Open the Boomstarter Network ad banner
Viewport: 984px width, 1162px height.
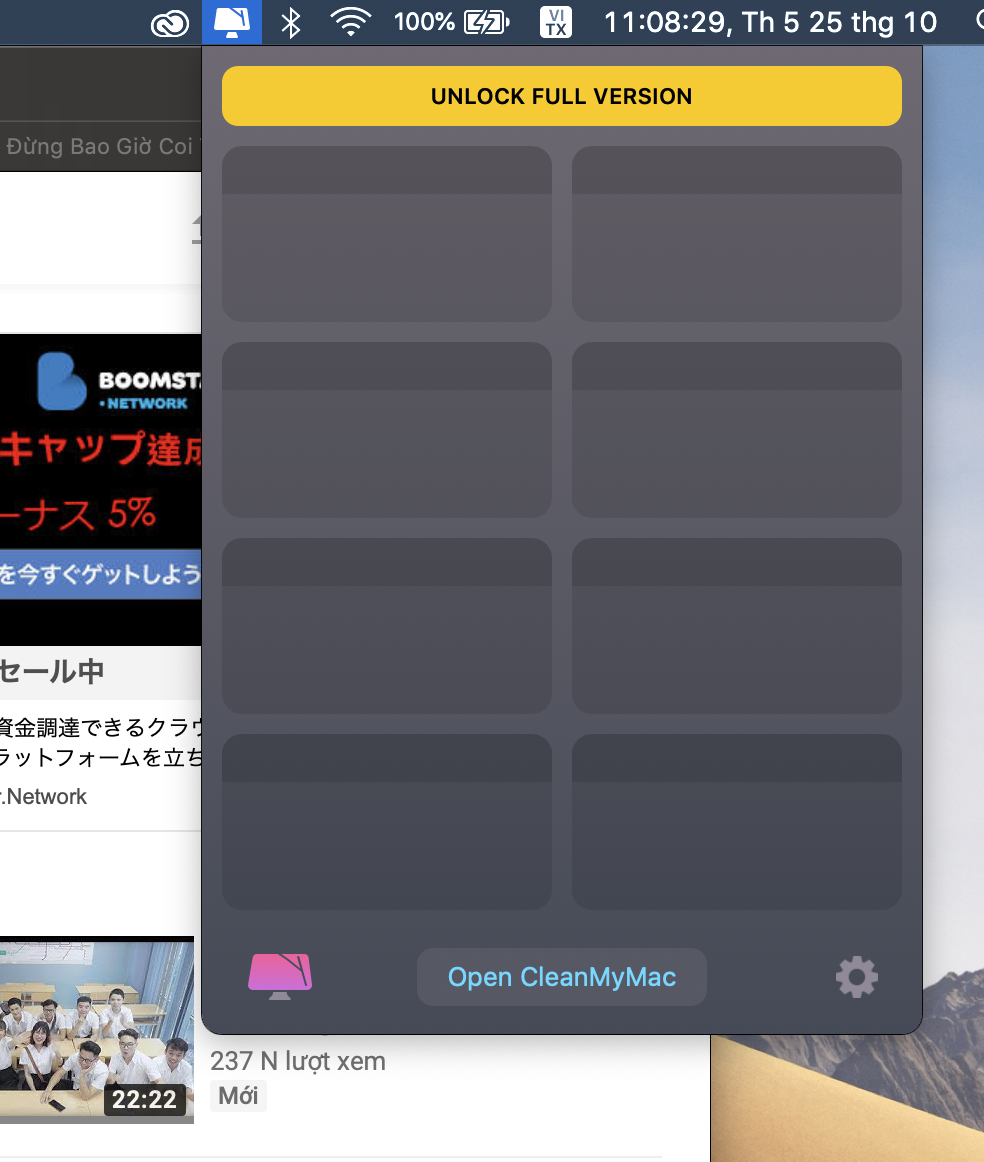pyautogui.click(x=101, y=489)
